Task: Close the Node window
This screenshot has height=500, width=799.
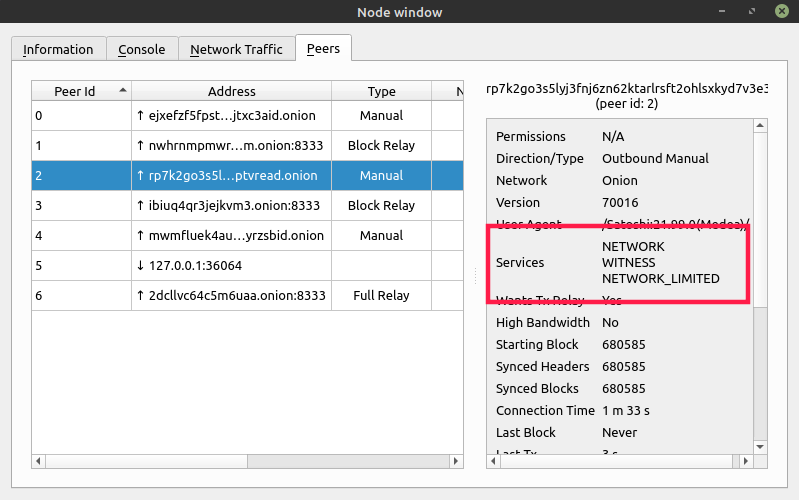Action: point(782,11)
